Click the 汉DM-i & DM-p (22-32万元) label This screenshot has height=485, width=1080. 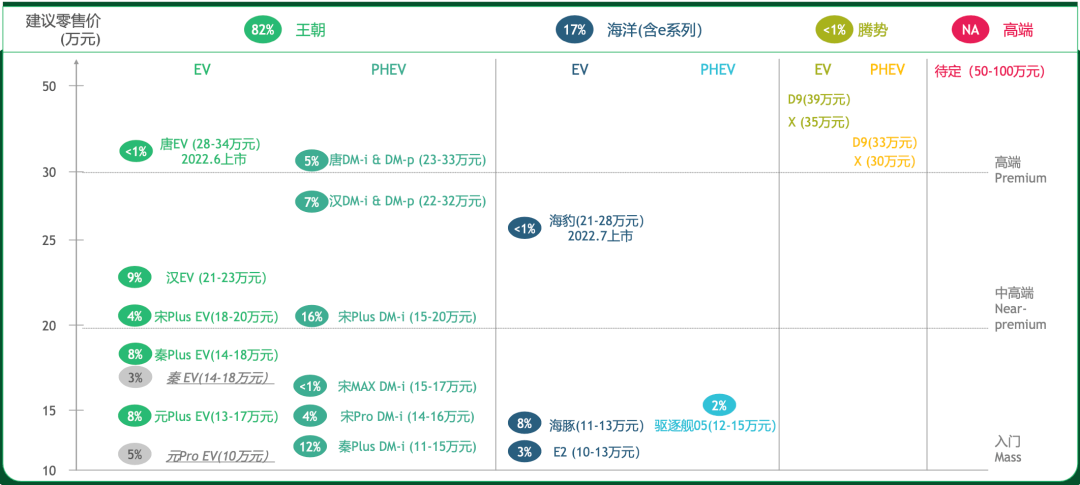click(x=407, y=201)
